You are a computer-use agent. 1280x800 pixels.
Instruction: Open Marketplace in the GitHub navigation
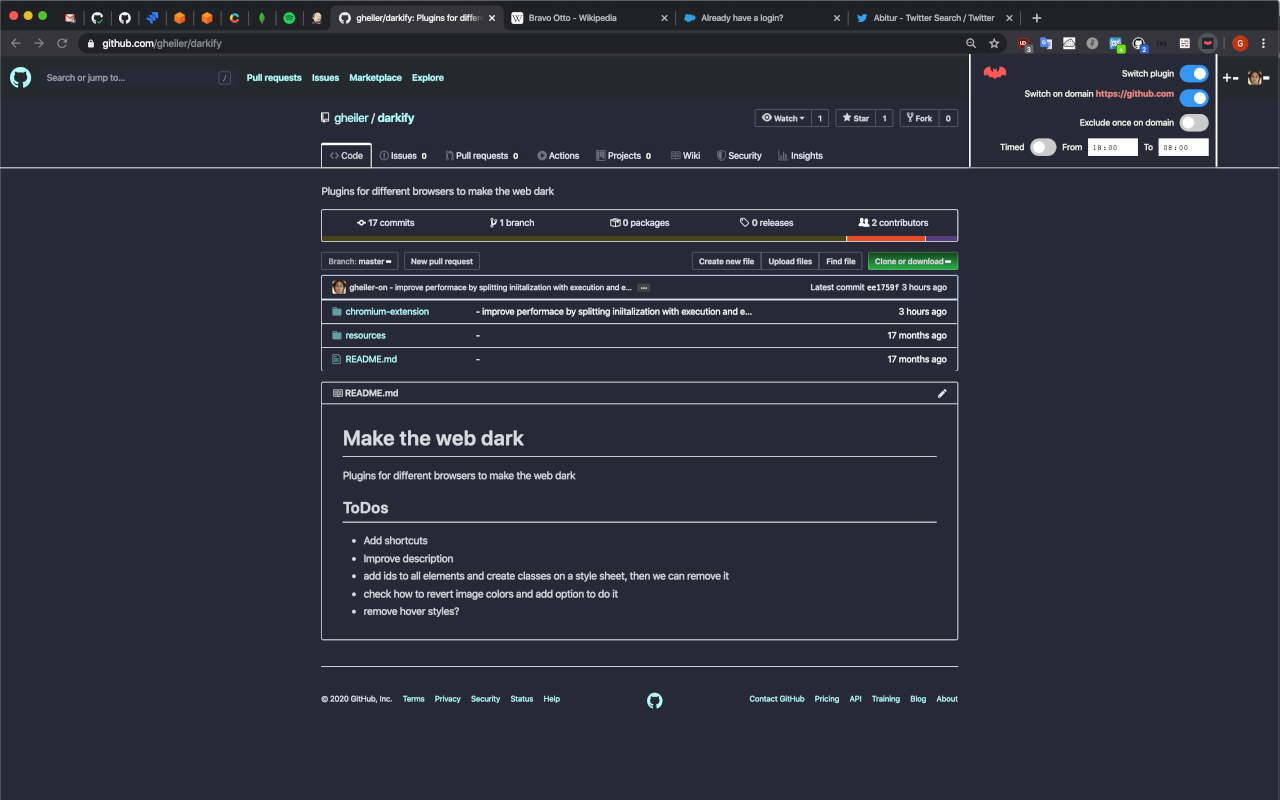(x=375, y=77)
